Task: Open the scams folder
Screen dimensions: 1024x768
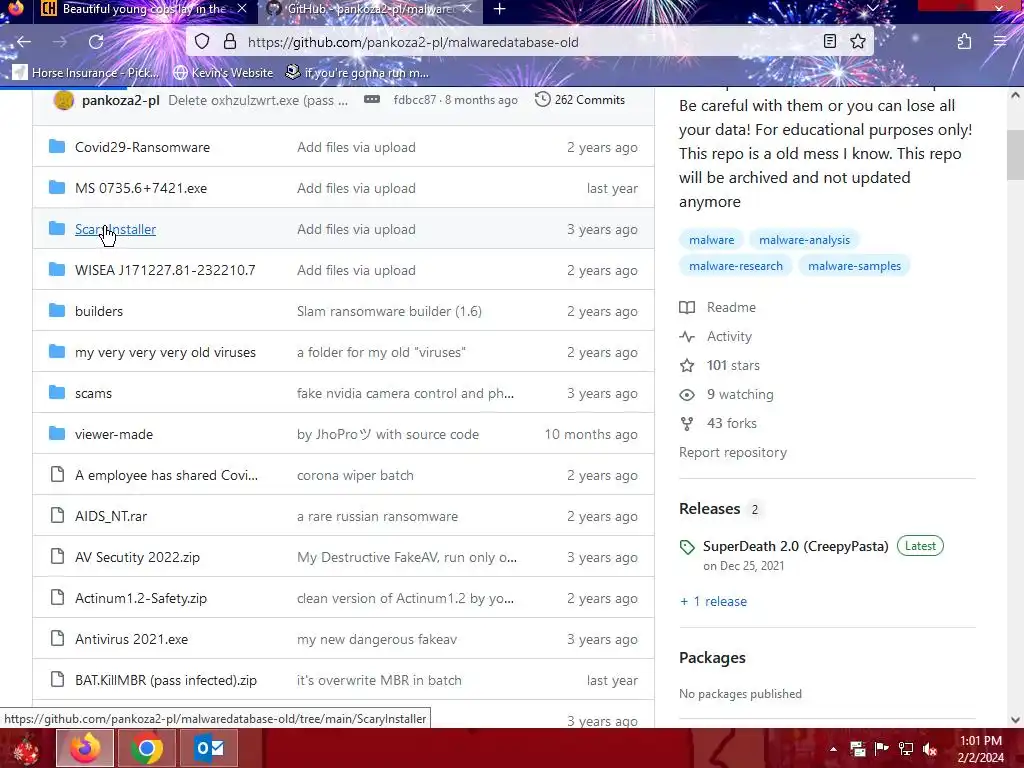Action: click(93, 394)
